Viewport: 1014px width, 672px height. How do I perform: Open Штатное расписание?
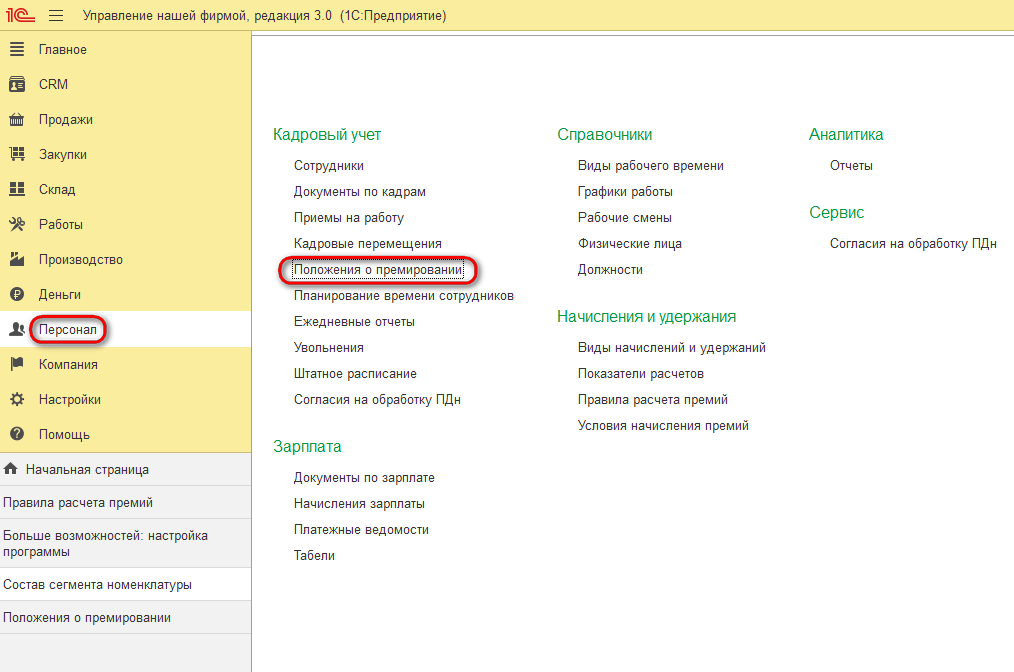pos(355,374)
